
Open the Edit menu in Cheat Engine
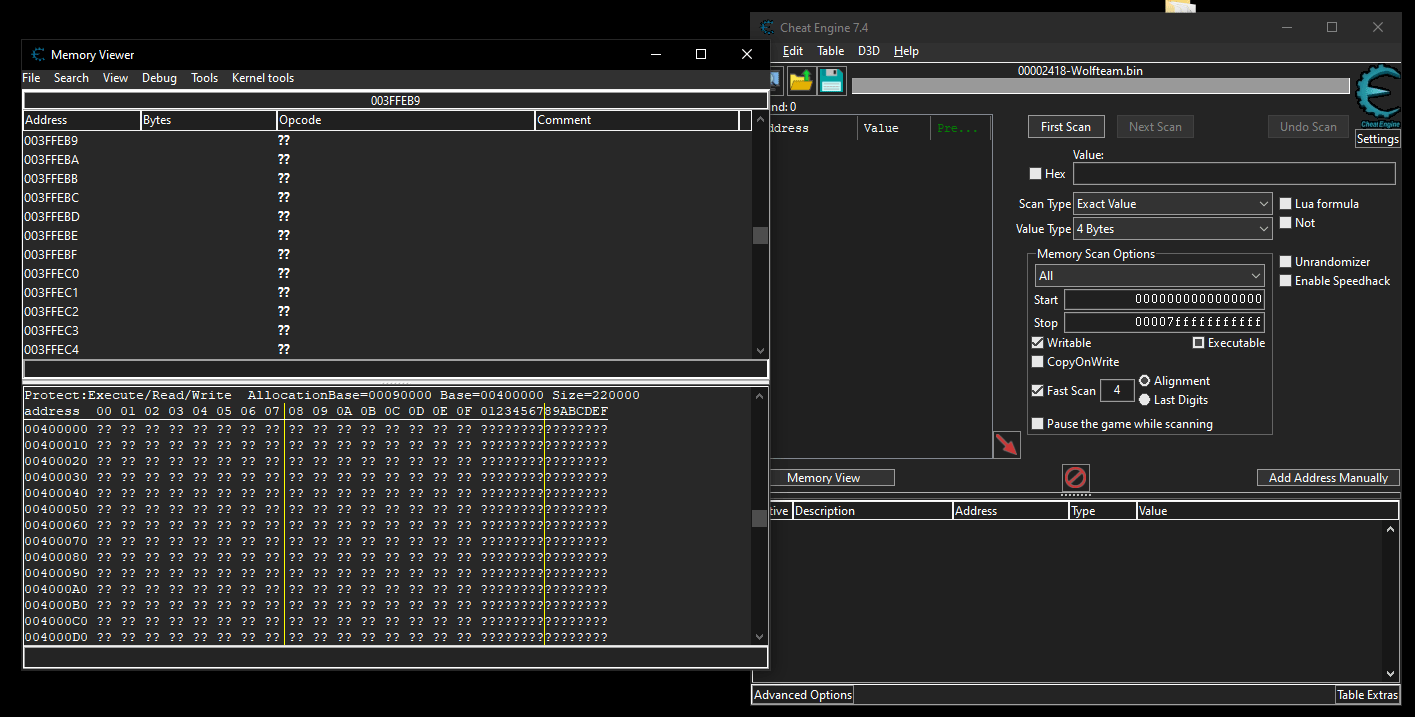tap(793, 51)
